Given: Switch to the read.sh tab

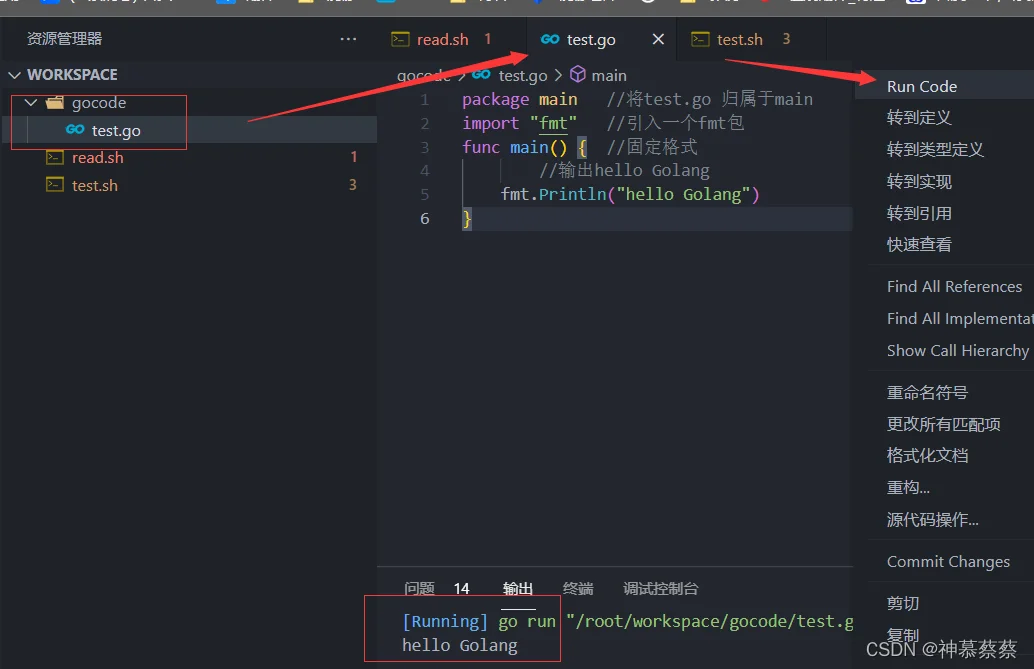Looking at the screenshot, I should point(442,40).
